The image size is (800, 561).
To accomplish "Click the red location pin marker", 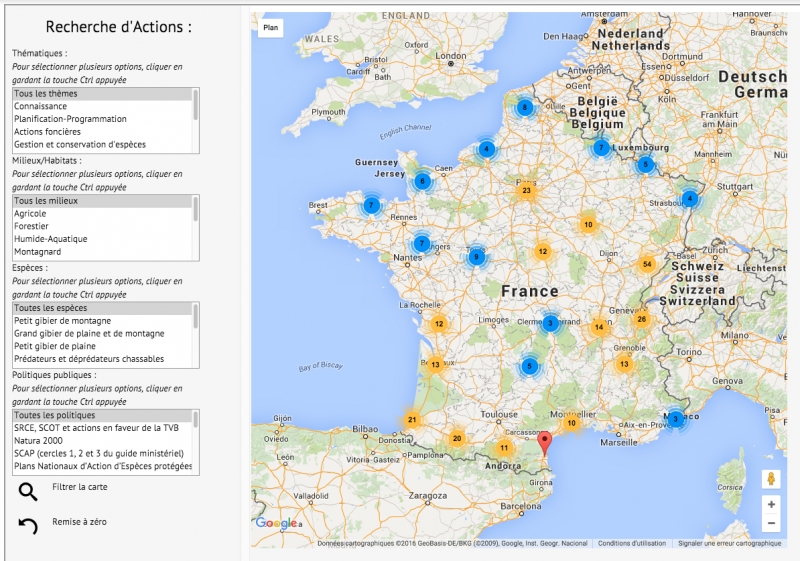I will pyautogui.click(x=544, y=443).
